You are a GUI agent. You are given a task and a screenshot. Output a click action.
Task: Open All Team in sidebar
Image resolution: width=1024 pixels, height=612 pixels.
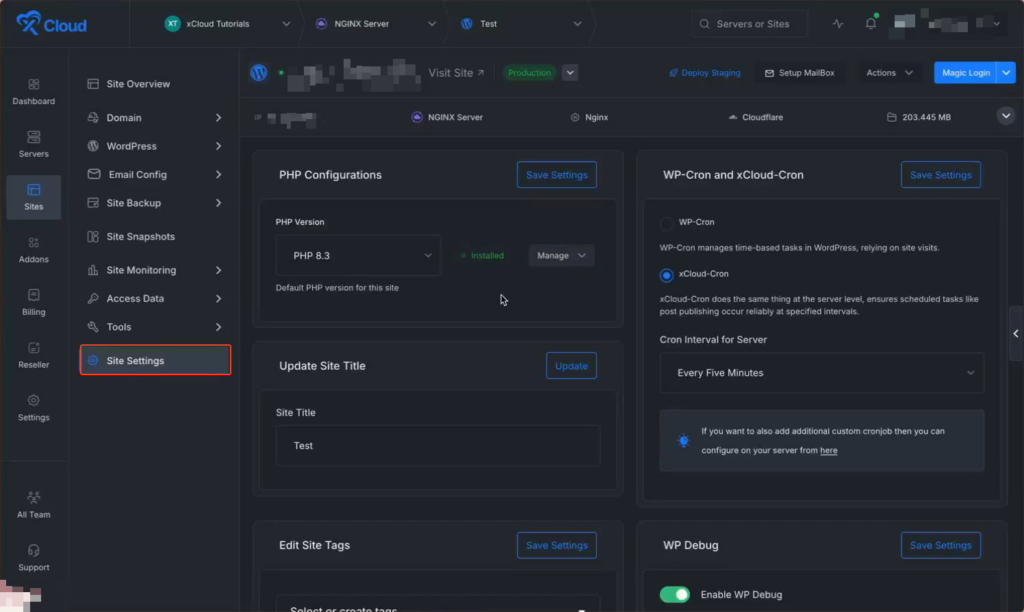coord(33,505)
